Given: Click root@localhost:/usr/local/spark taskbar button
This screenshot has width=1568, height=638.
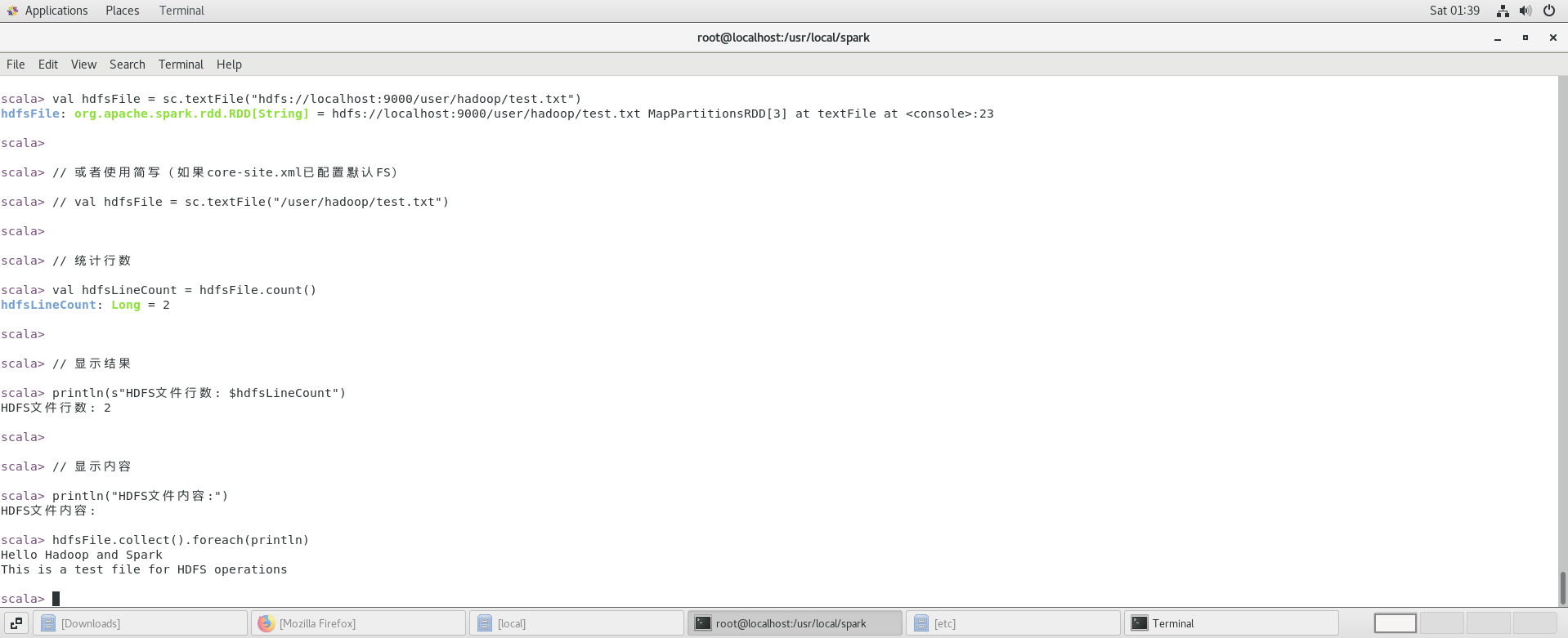Looking at the screenshot, I should tap(795, 623).
